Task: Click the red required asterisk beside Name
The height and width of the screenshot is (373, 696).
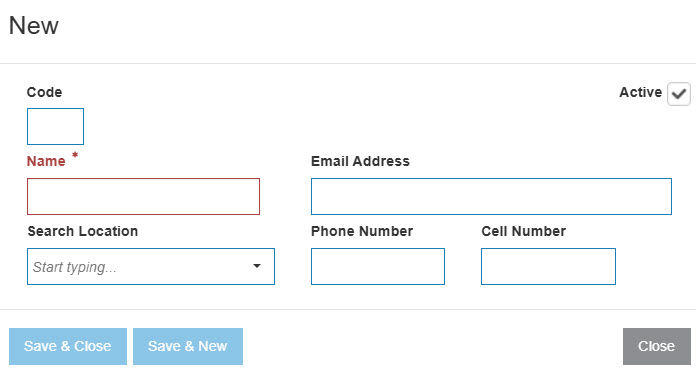Action: click(75, 155)
